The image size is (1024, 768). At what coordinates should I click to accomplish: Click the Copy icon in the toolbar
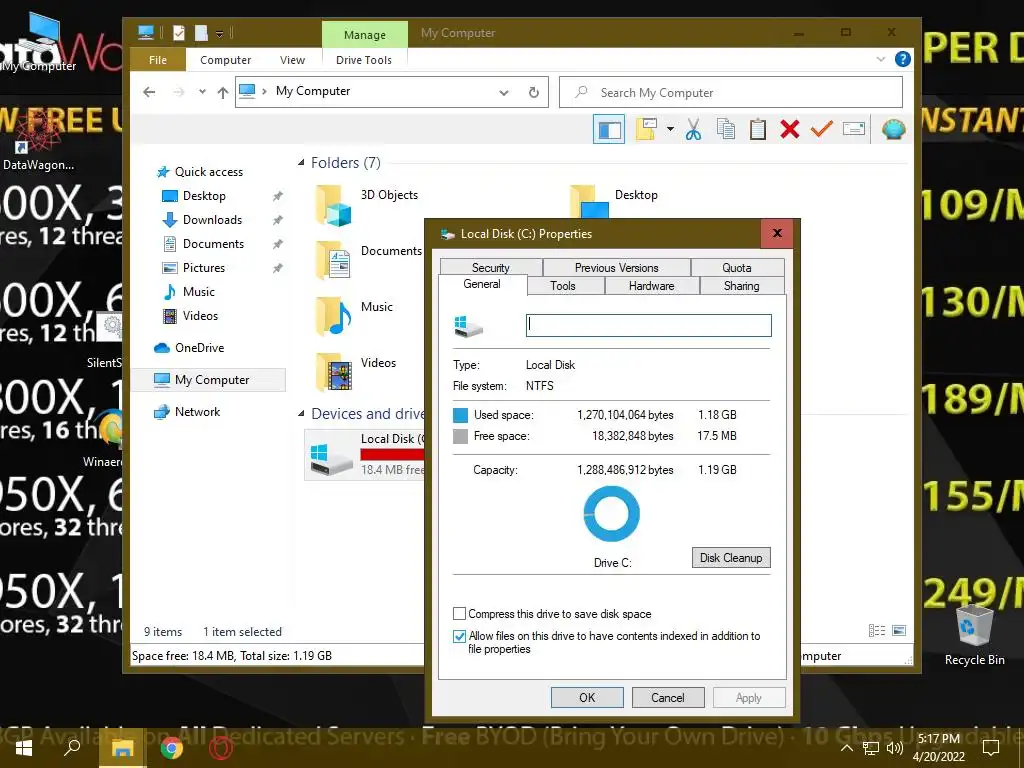pyautogui.click(x=726, y=129)
